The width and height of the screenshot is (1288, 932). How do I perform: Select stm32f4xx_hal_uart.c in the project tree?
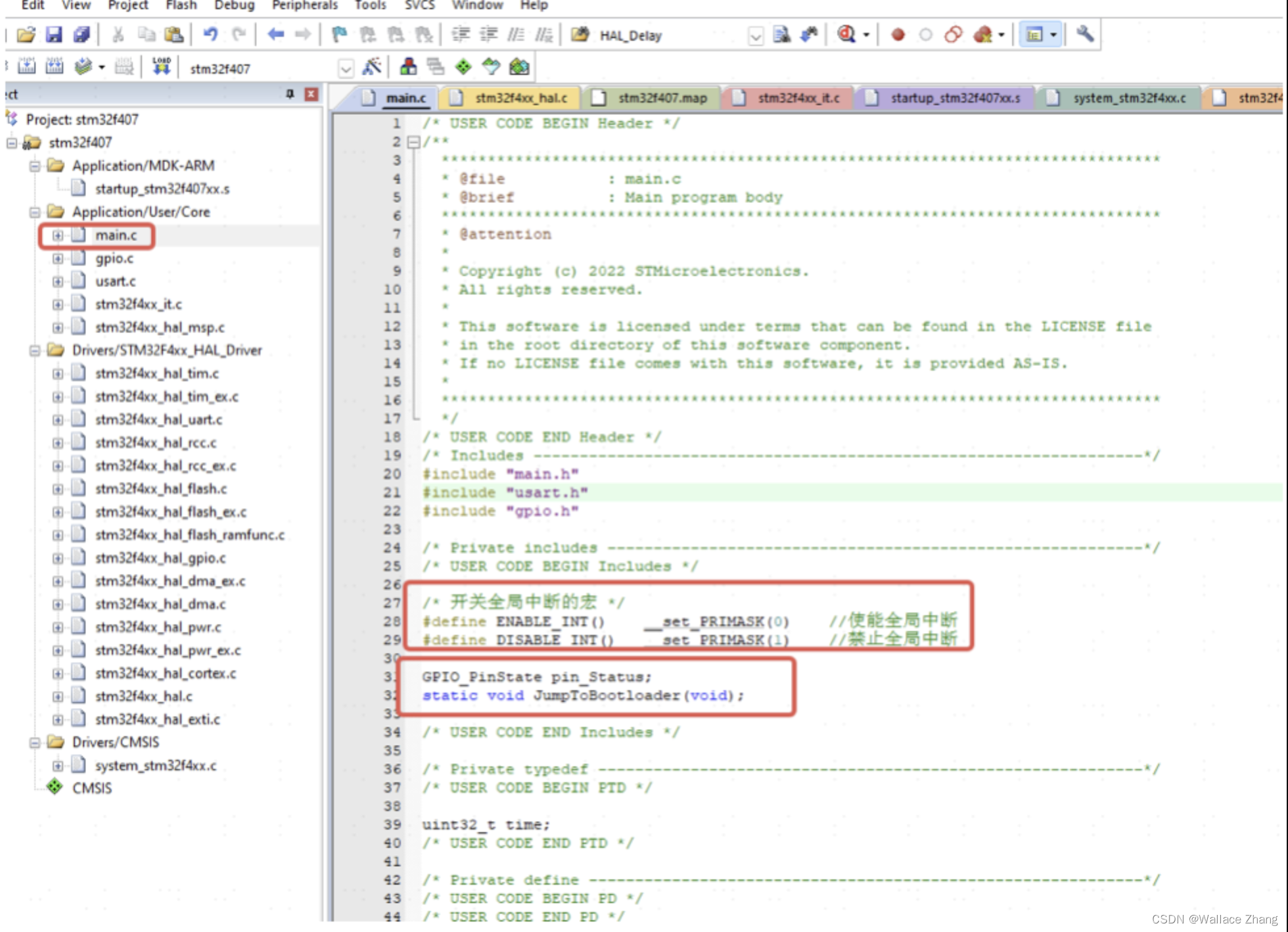(160, 419)
